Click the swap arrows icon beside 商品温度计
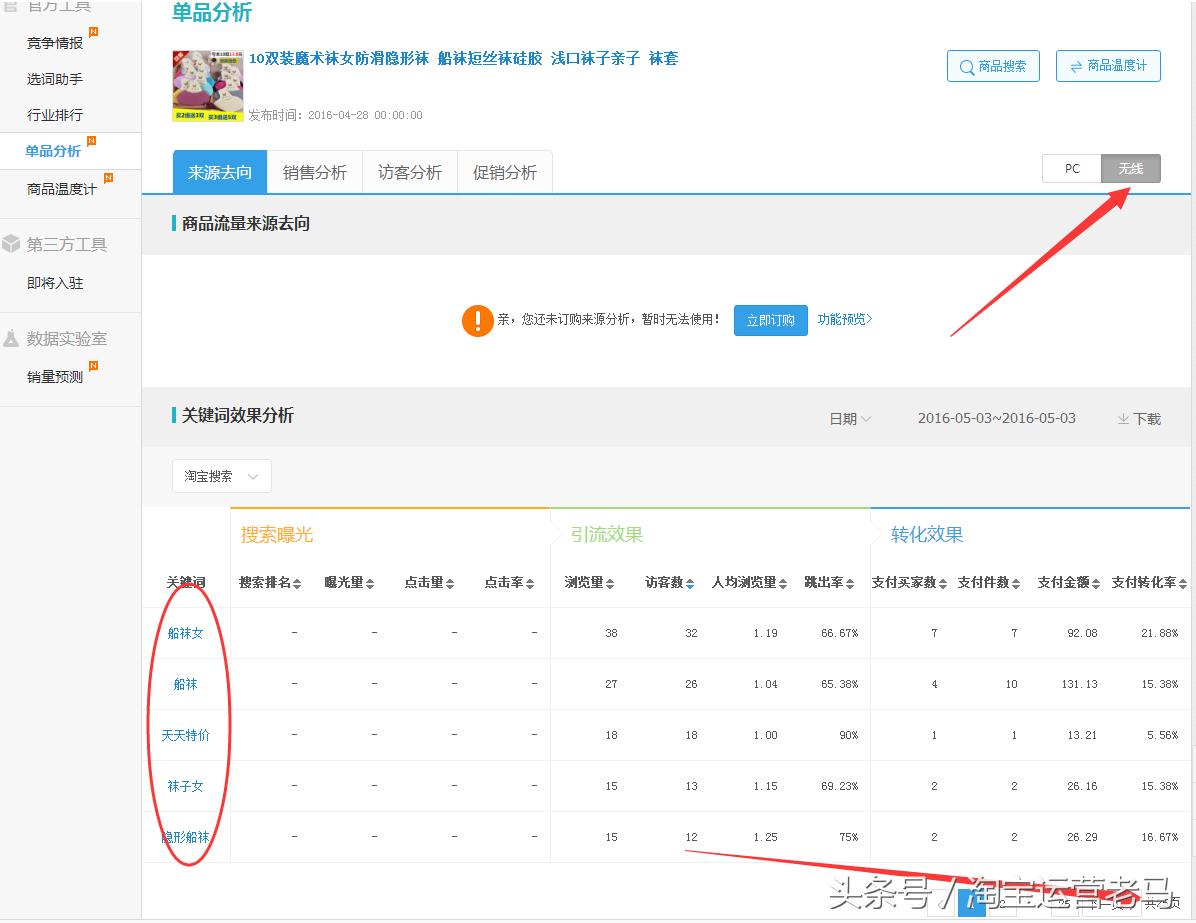1196x923 pixels. pyautogui.click(x=1077, y=66)
